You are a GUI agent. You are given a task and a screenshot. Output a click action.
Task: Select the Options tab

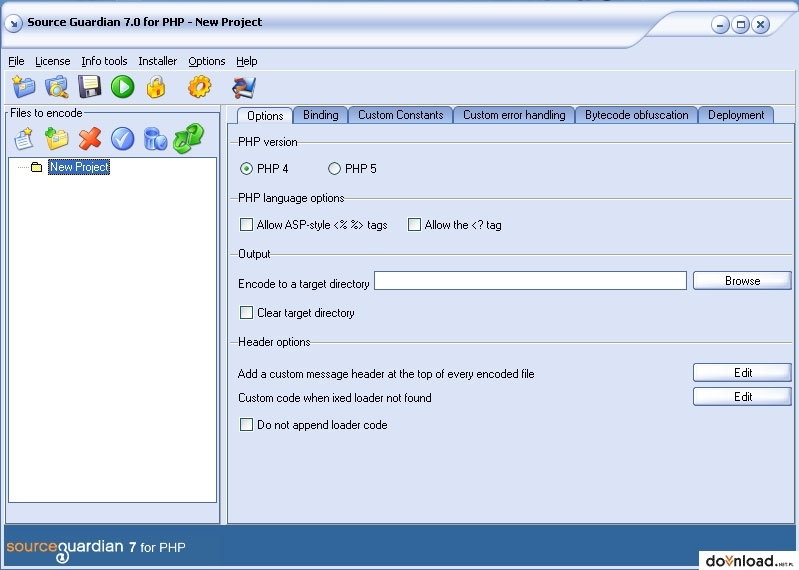pos(265,116)
